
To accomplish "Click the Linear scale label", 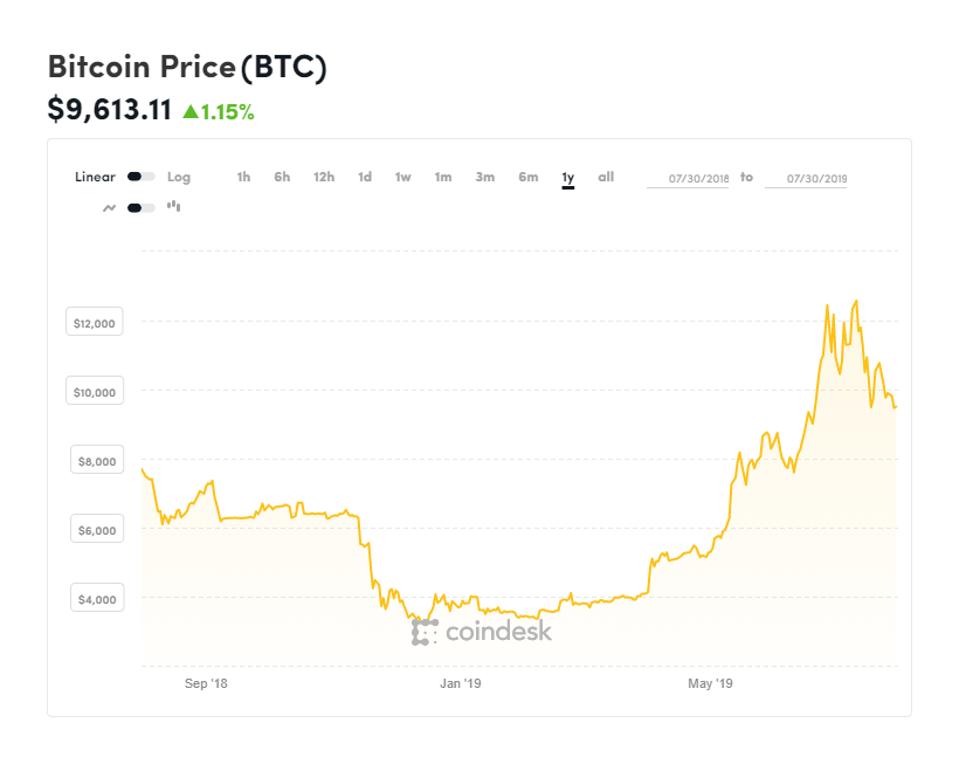I will pos(95,177).
